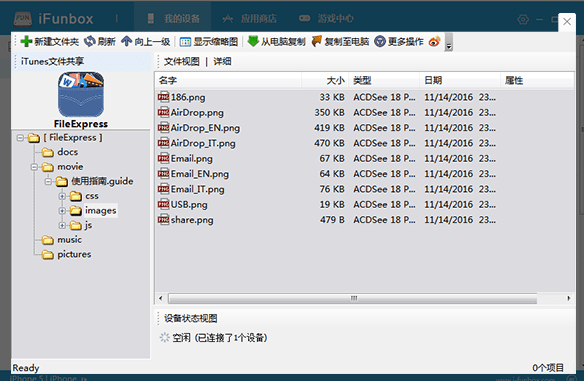Image resolution: width=584 pixels, height=381 pixels.
Task: Go up one level (向上一级)
Action: click(146, 41)
